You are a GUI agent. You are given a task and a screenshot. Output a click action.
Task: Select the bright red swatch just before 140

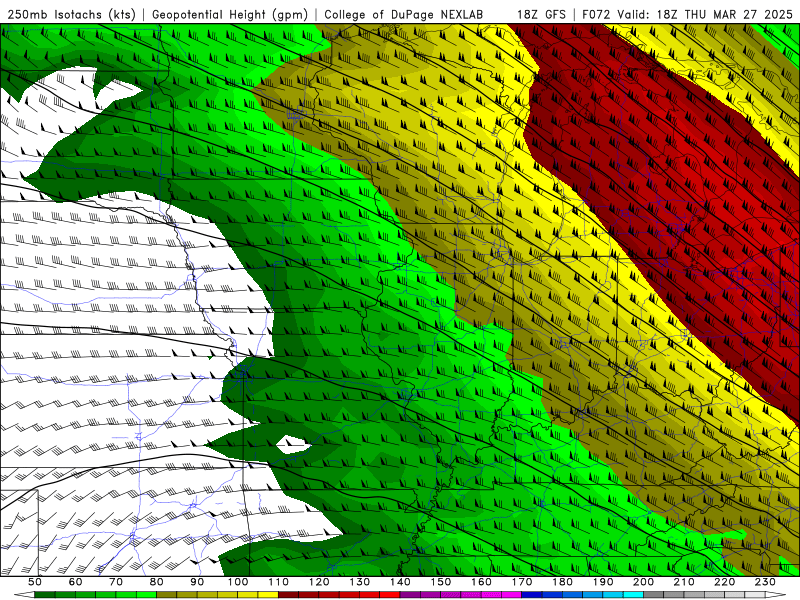tap(390, 595)
